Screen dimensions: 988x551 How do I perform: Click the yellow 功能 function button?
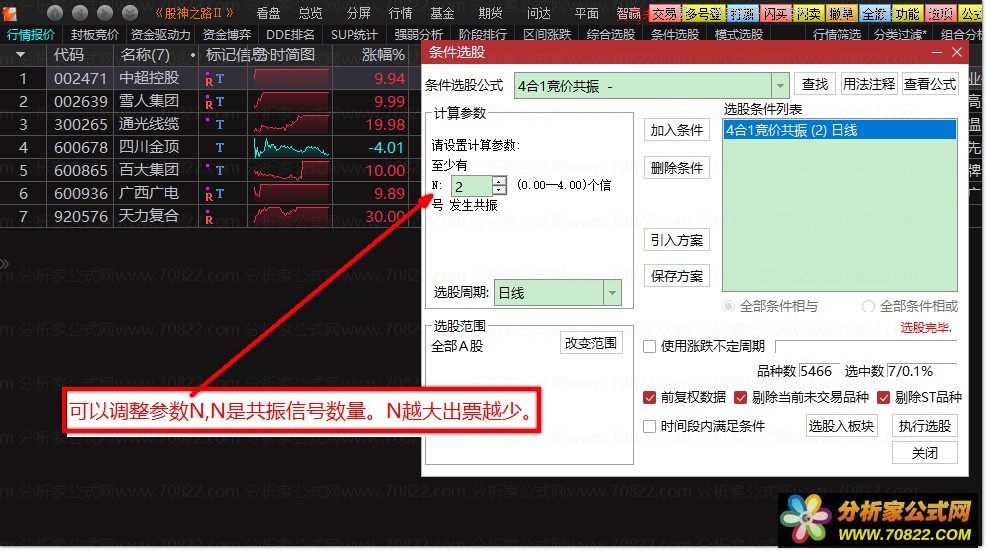click(x=907, y=13)
